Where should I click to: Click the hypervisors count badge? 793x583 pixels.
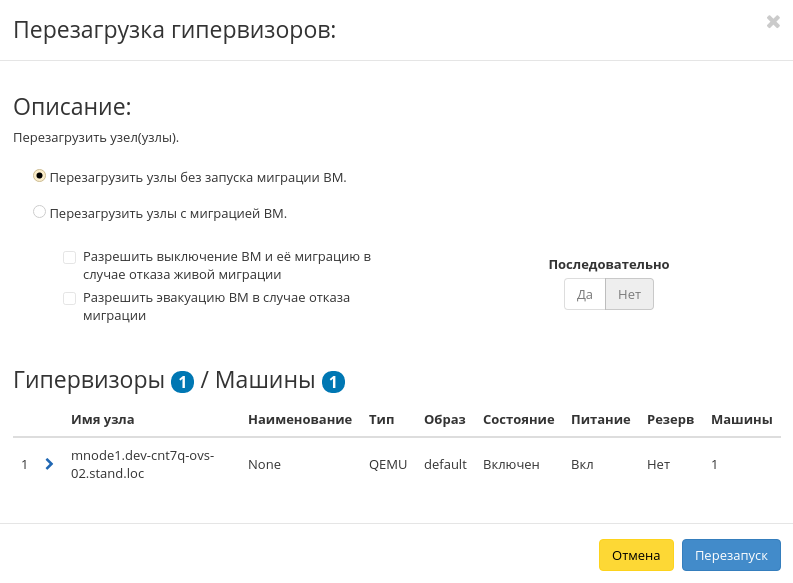click(x=182, y=382)
